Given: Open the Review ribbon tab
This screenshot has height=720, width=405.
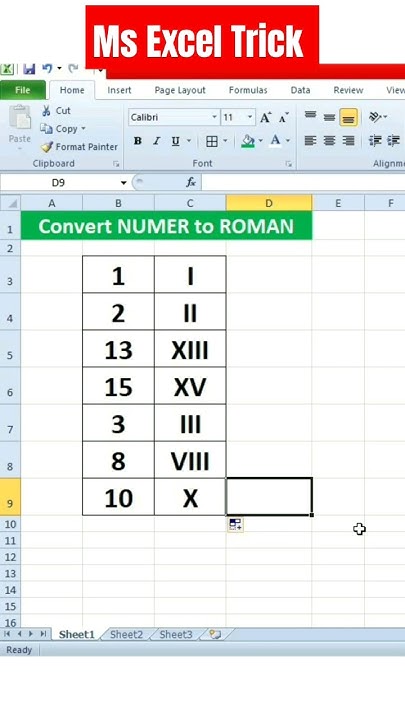Looking at the screenshot, I should [349, 90].
